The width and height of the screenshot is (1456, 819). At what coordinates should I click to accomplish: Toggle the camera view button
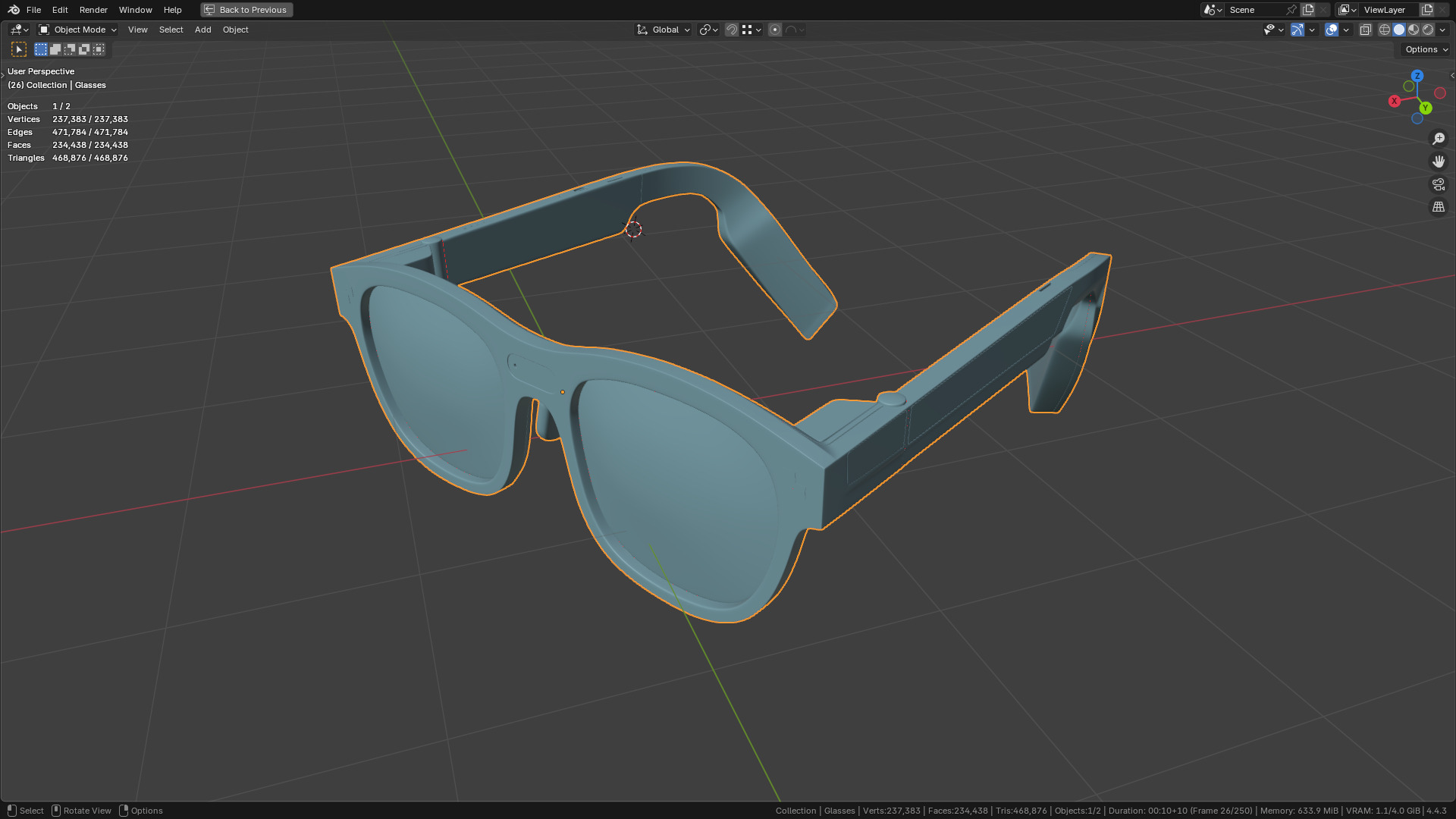1439,184
